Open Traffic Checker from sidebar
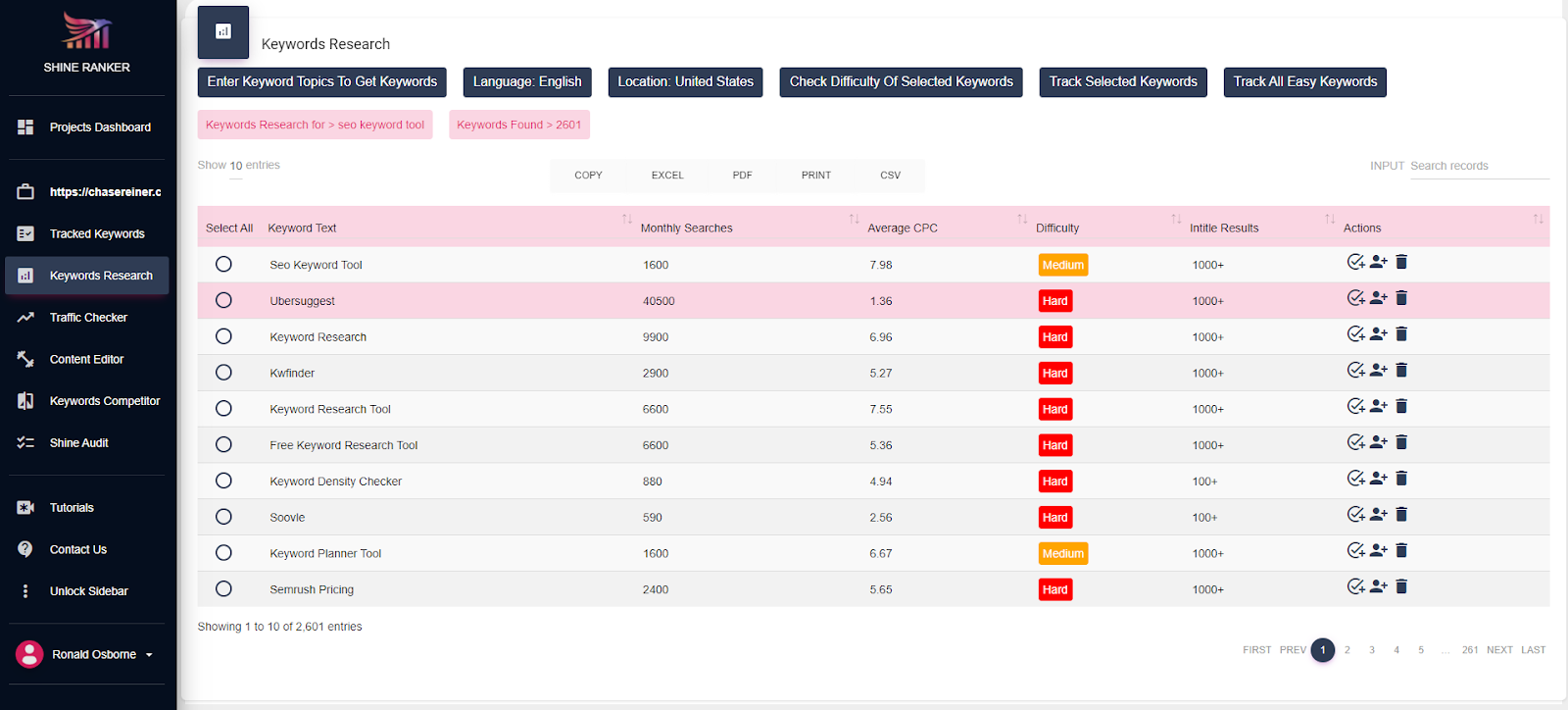The height and width of the screenshot is (710, 1568). click(87, 318)
